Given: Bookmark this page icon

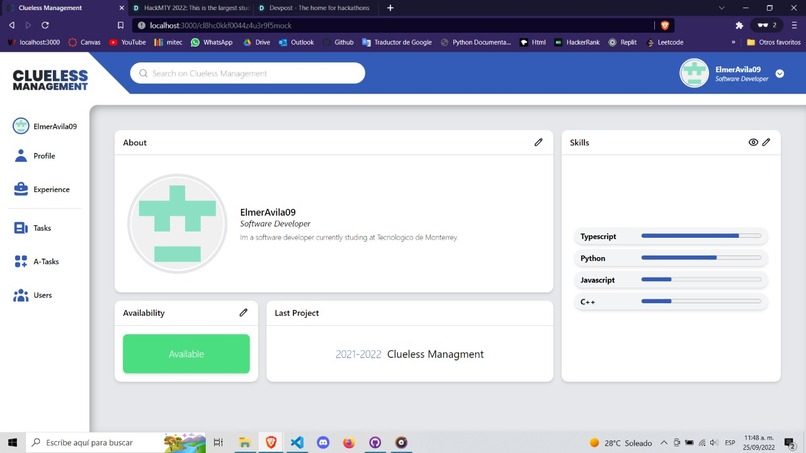Looking at the screenshot, I should pyautogui.click(x=121, y=25).
